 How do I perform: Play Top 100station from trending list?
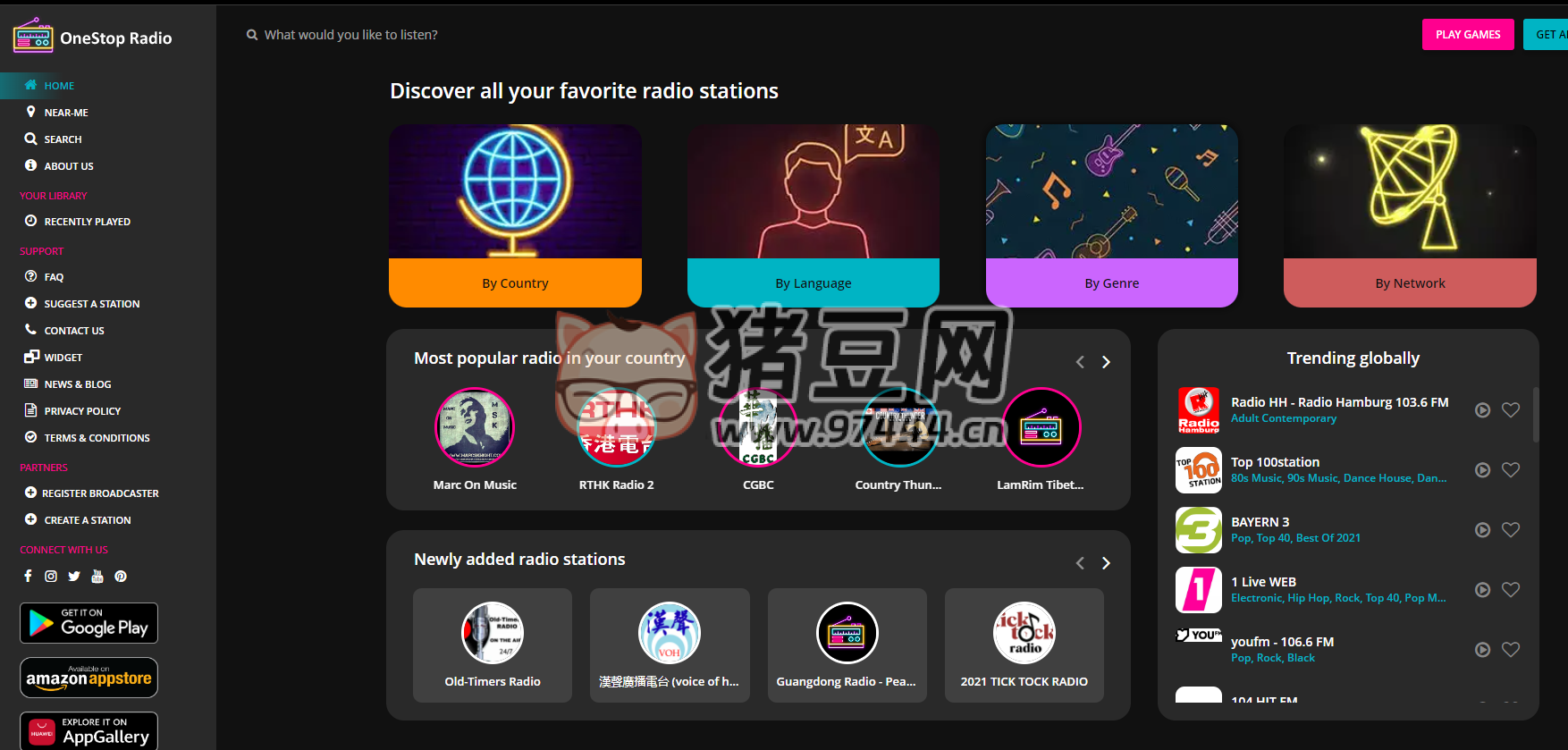pos(1482,470)
